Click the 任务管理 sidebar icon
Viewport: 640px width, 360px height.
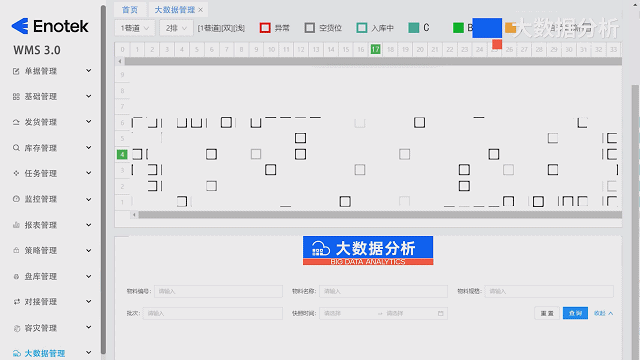[16, 173]
